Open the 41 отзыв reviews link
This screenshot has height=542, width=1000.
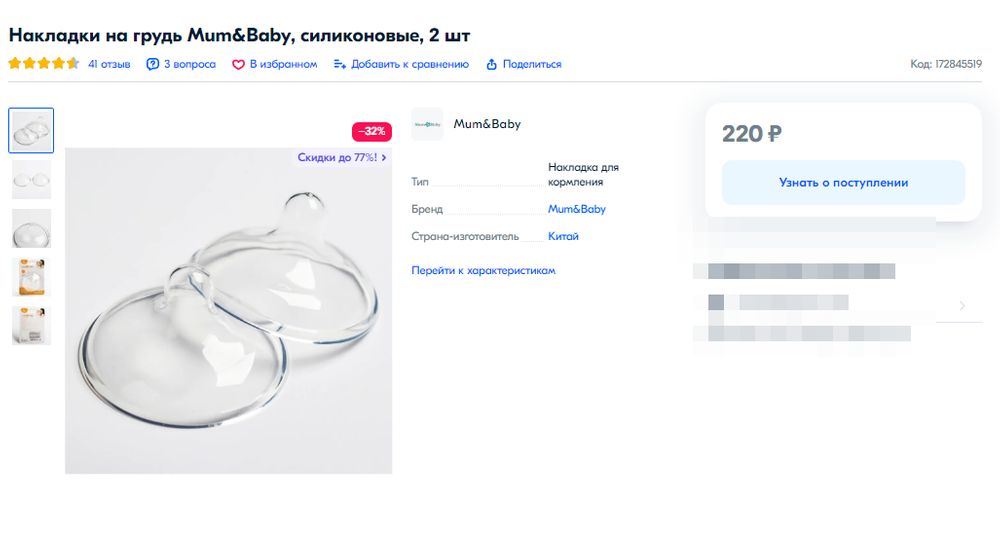click(109, 64)
